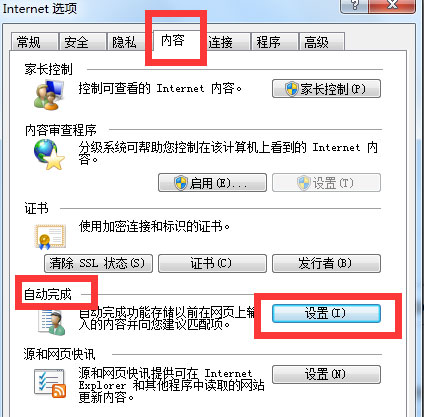
Task: Open the 隐私 tab
Action: (126, 42)
